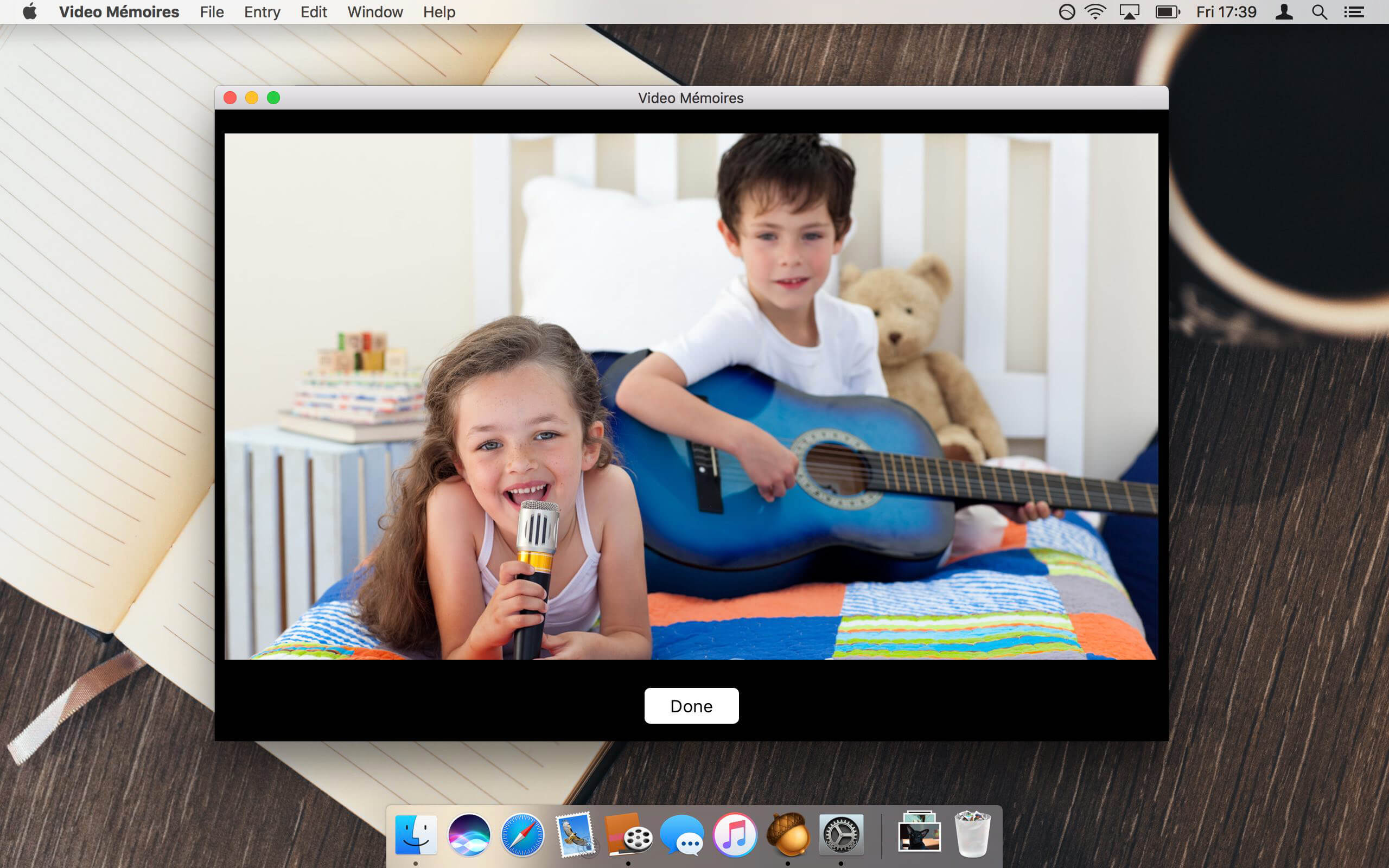Open the Edit menu
1389x868 pixels.
[x=314, y=12]
